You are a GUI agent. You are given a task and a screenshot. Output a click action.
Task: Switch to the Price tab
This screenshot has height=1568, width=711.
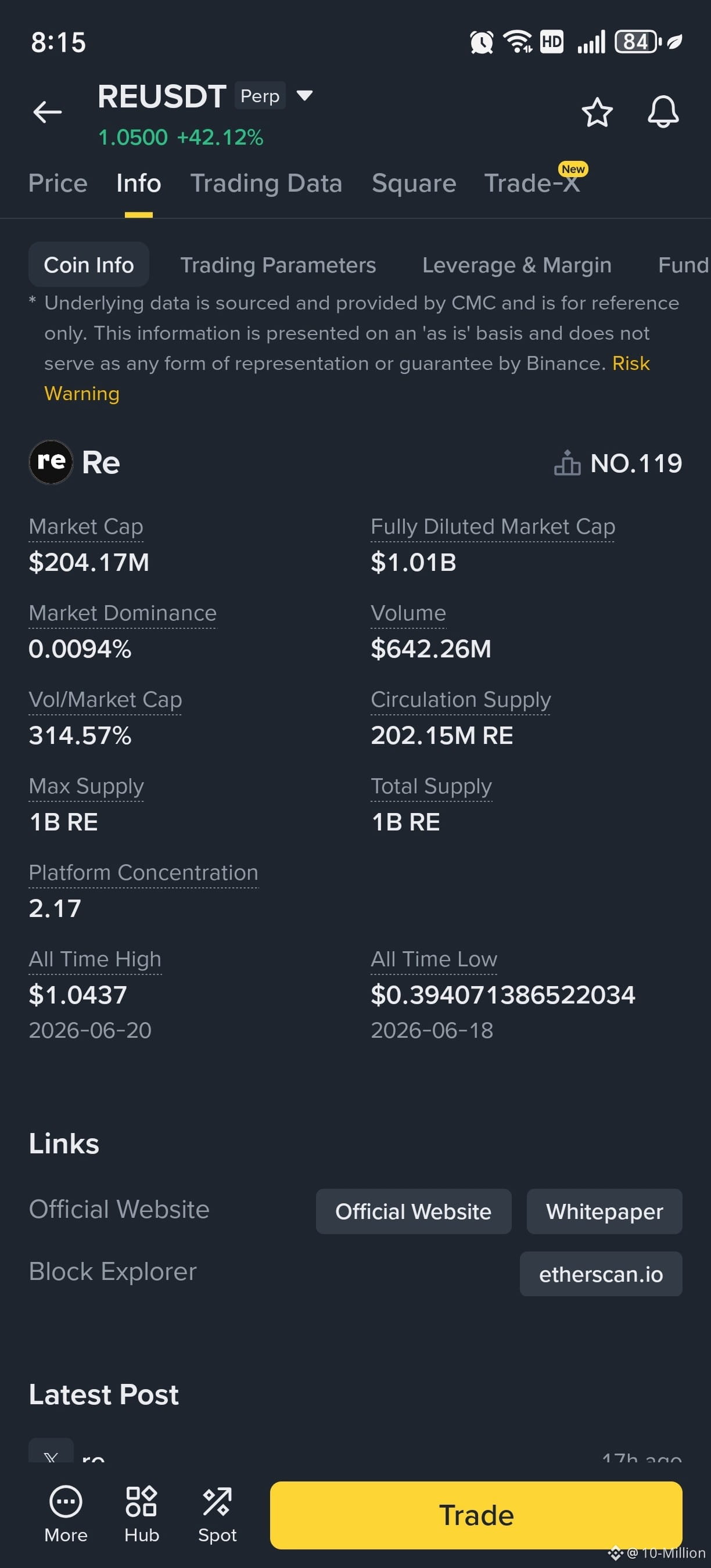coord(58,183)
